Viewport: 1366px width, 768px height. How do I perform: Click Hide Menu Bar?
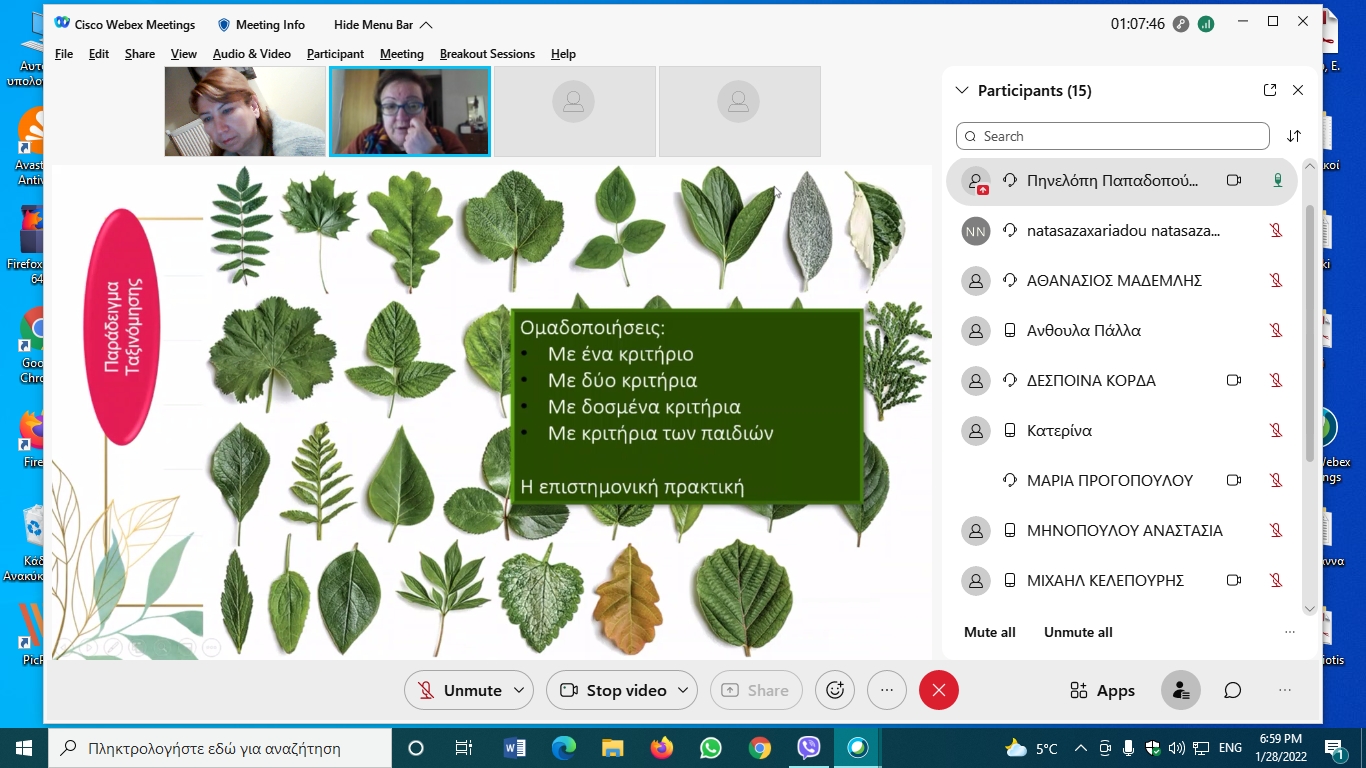click(x=383, y=24)
